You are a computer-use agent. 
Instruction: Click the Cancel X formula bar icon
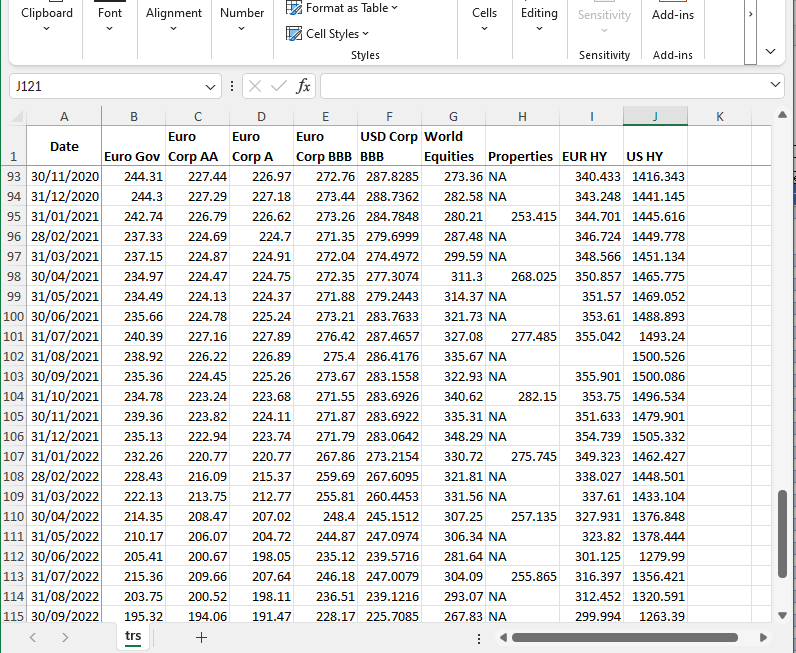click(x=255, y=86)
